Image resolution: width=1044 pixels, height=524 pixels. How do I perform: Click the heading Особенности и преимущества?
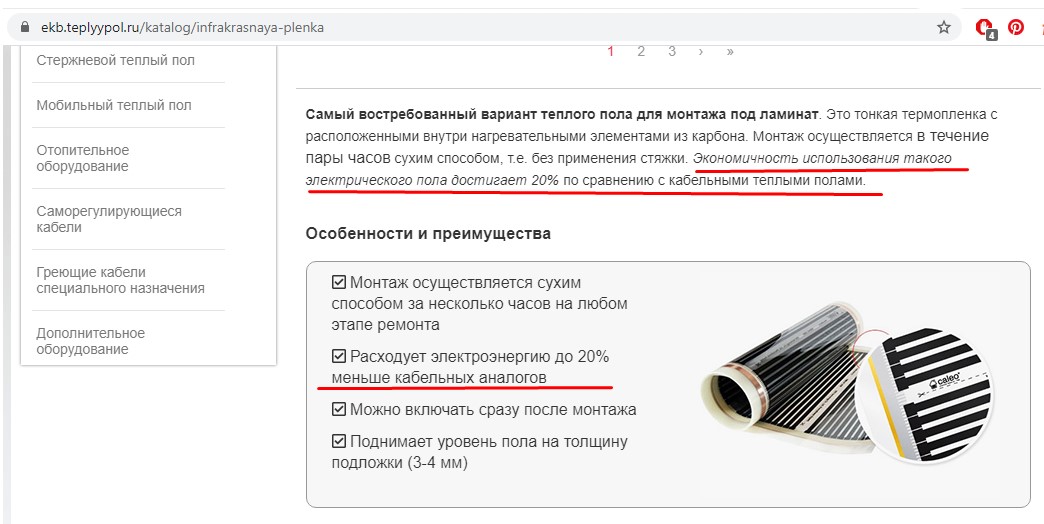[428, 234]
